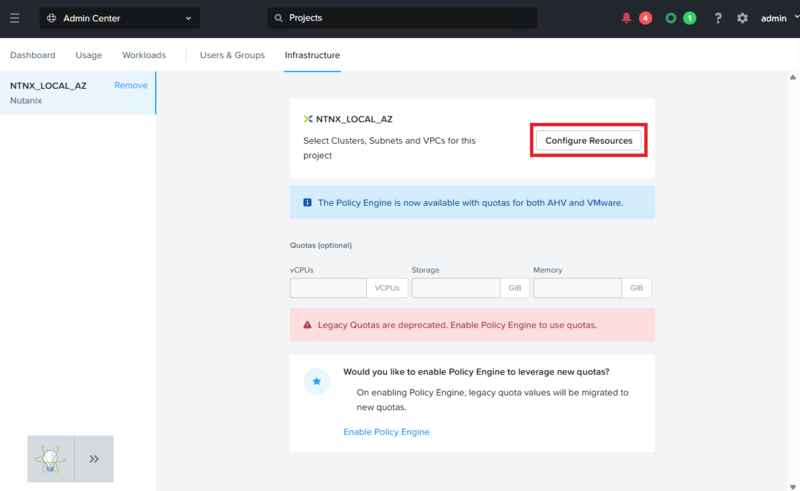Click the lightbulb assistant icon
Screen dimensions: 800x491
(x=51, y=459)
